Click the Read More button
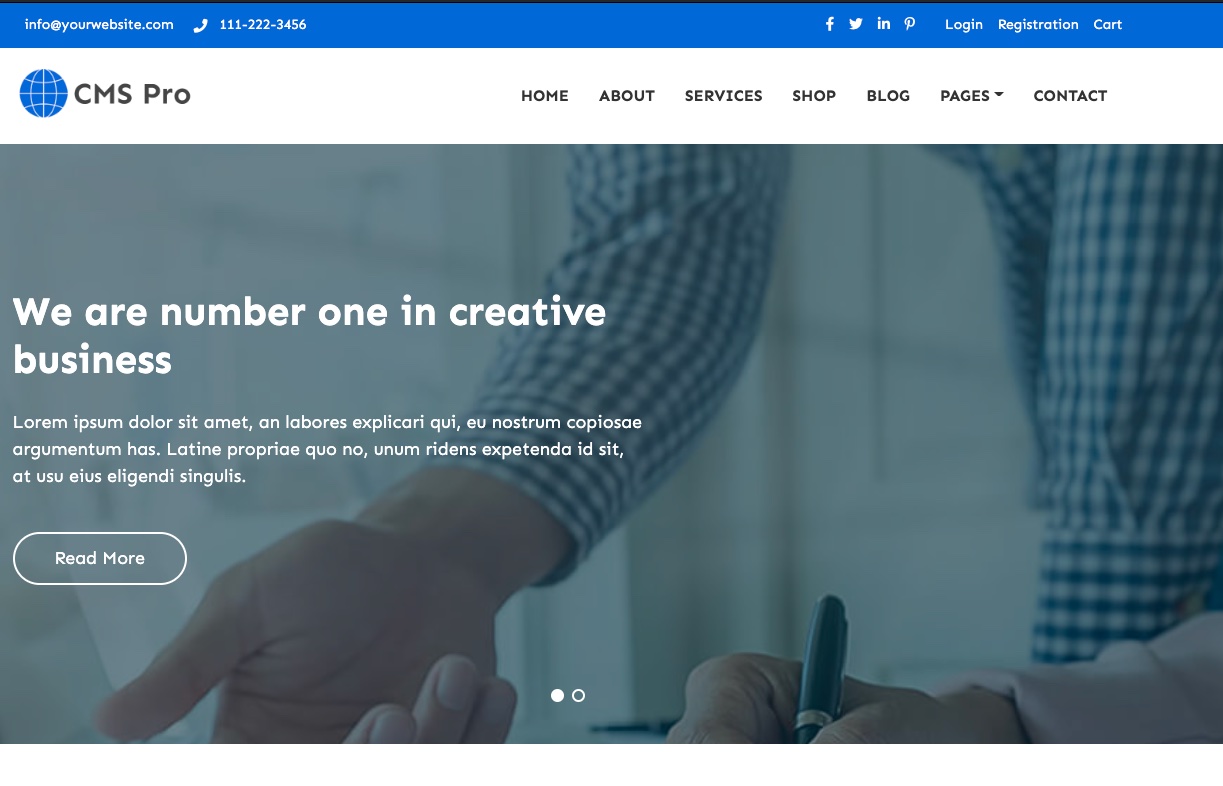Image resolution: width=1223 pixels, height=786 pixels. (100, 558)
